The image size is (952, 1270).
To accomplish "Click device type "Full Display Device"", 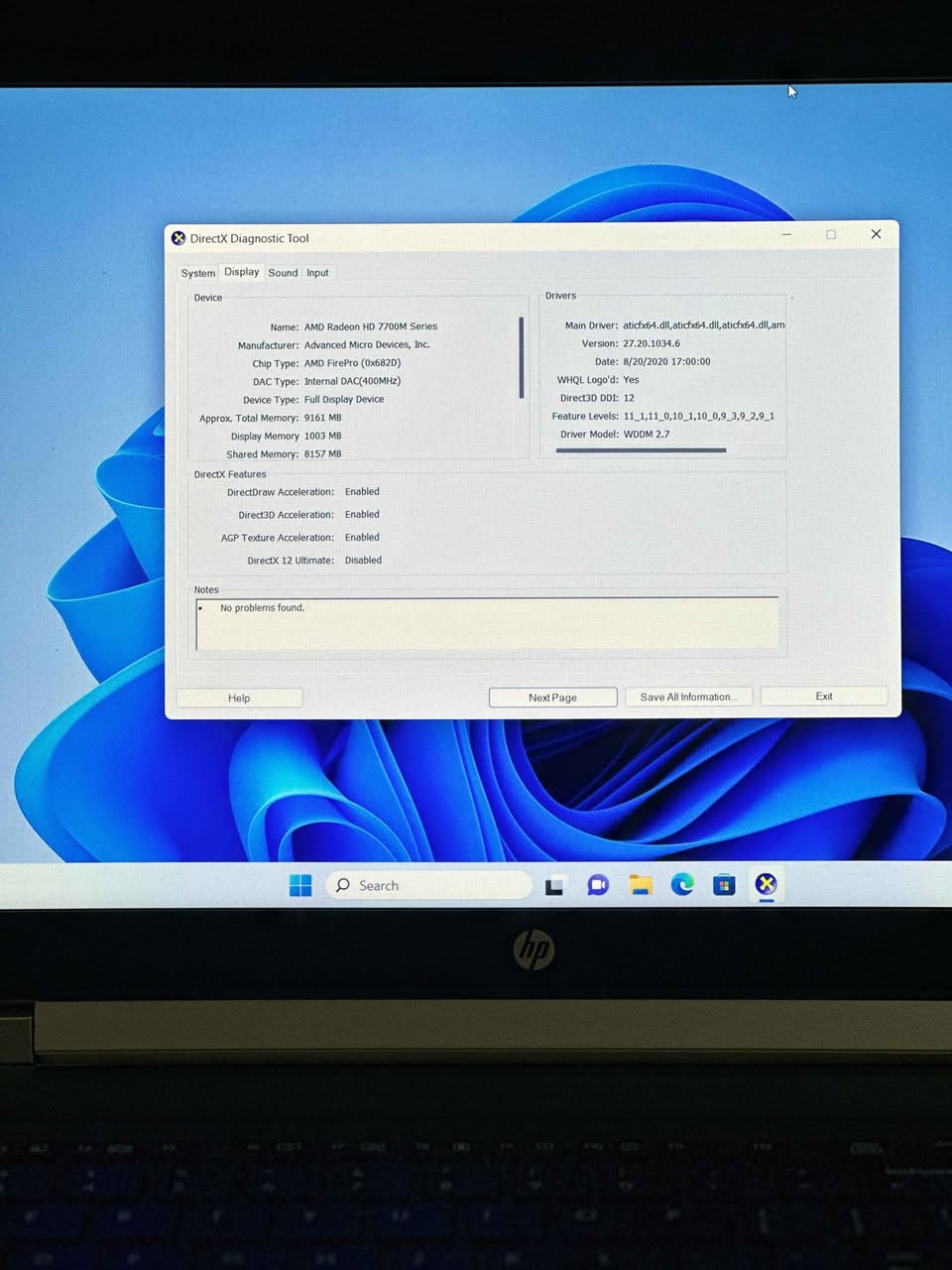I will [344, 399].
